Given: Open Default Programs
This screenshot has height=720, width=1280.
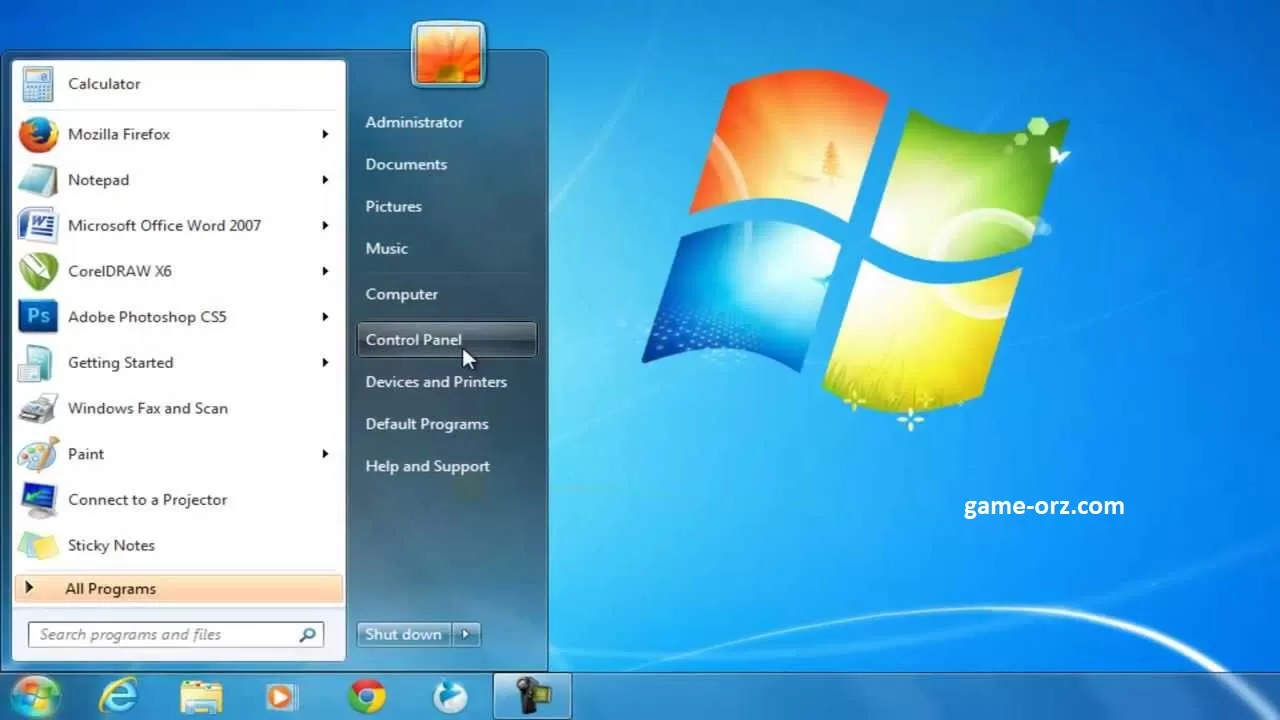Looking at the screenshot, I should click(x=427, y=424).
